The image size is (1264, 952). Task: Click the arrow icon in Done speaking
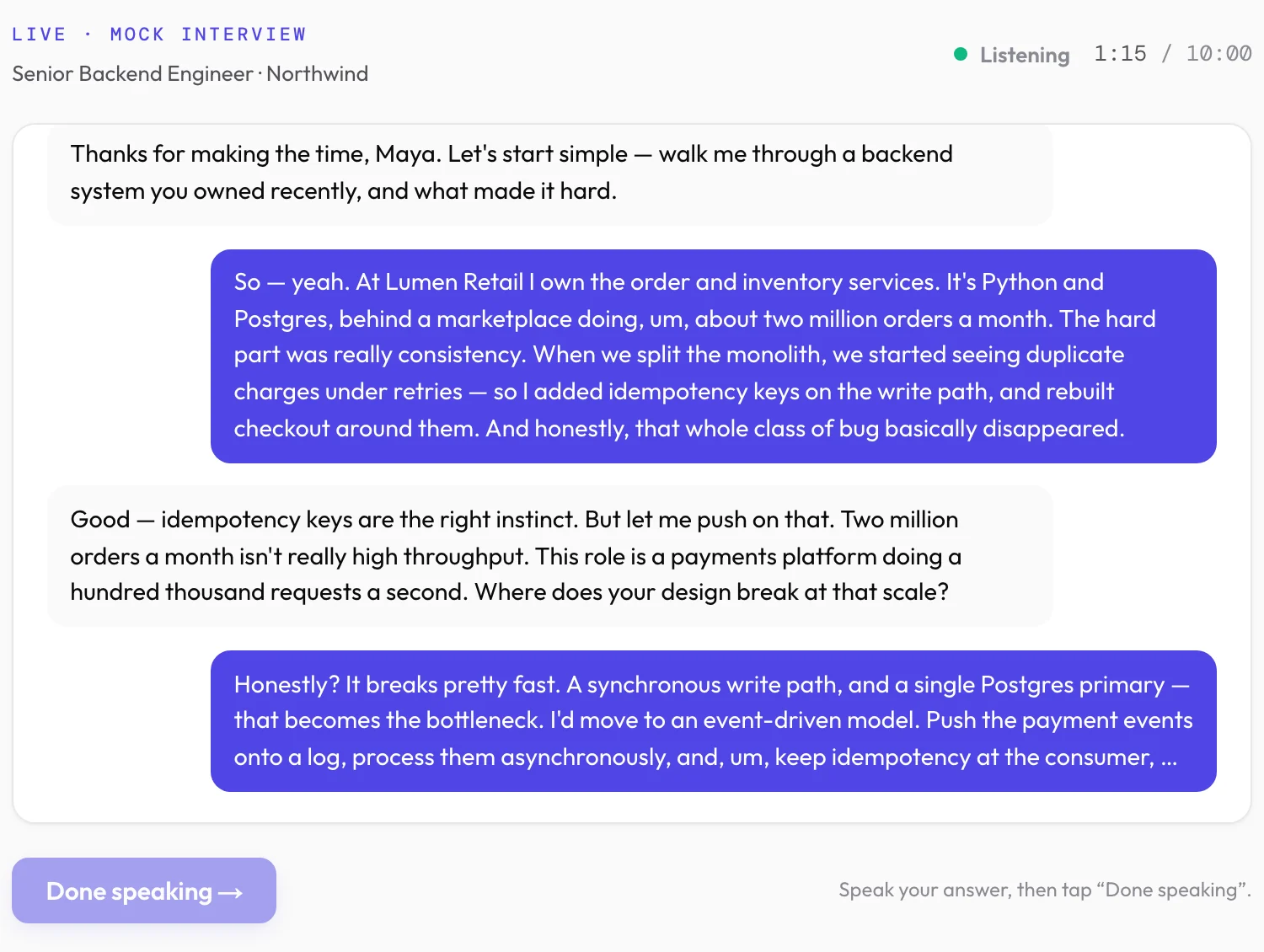click(231, 893)
